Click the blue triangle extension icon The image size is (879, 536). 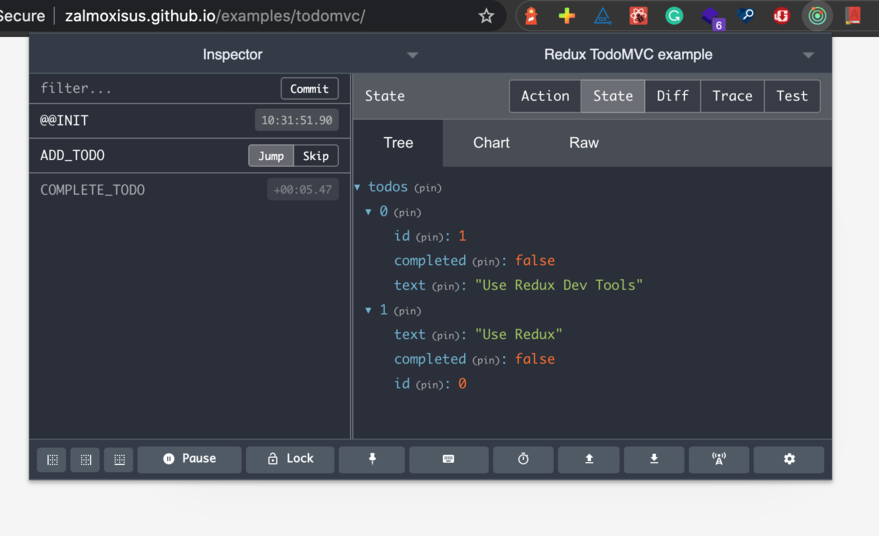(x=603, y=16)
